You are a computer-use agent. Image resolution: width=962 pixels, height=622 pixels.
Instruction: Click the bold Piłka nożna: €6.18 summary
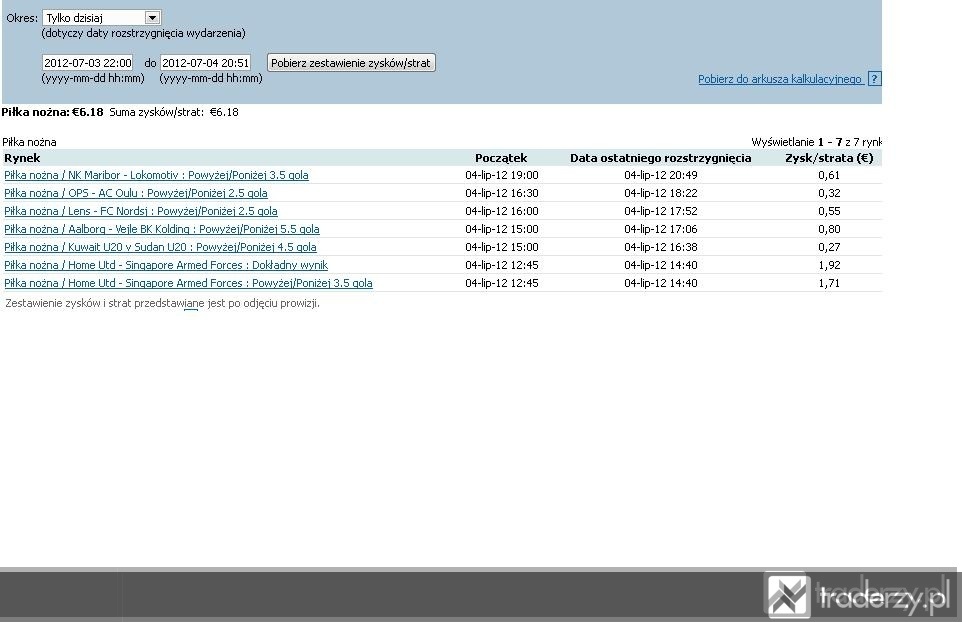52,112
